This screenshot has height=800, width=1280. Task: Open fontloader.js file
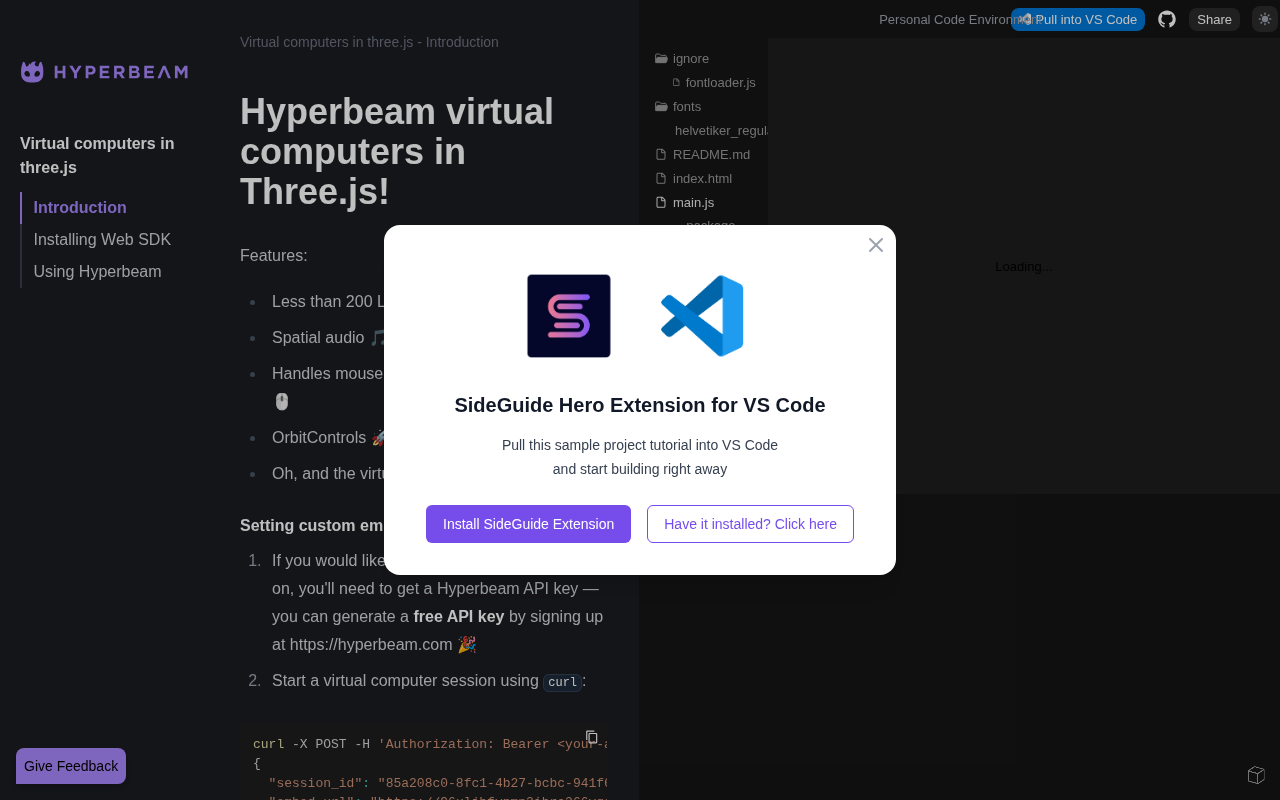coord(714,82)
